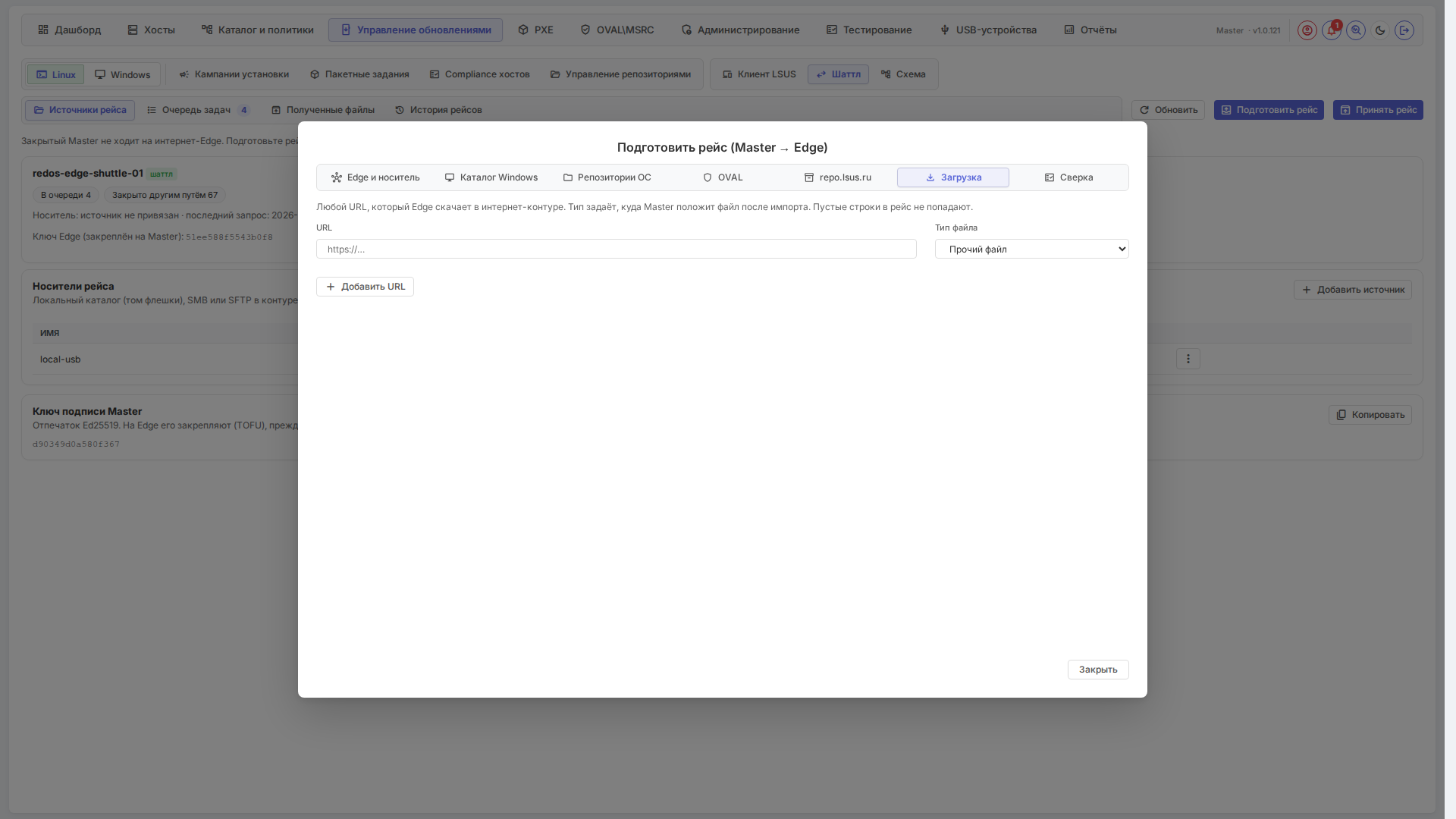The width and height of the screenshot is (1456, 819).
Task: Open the three-dot menu for local-usb
Action: tap(1188, 359)
